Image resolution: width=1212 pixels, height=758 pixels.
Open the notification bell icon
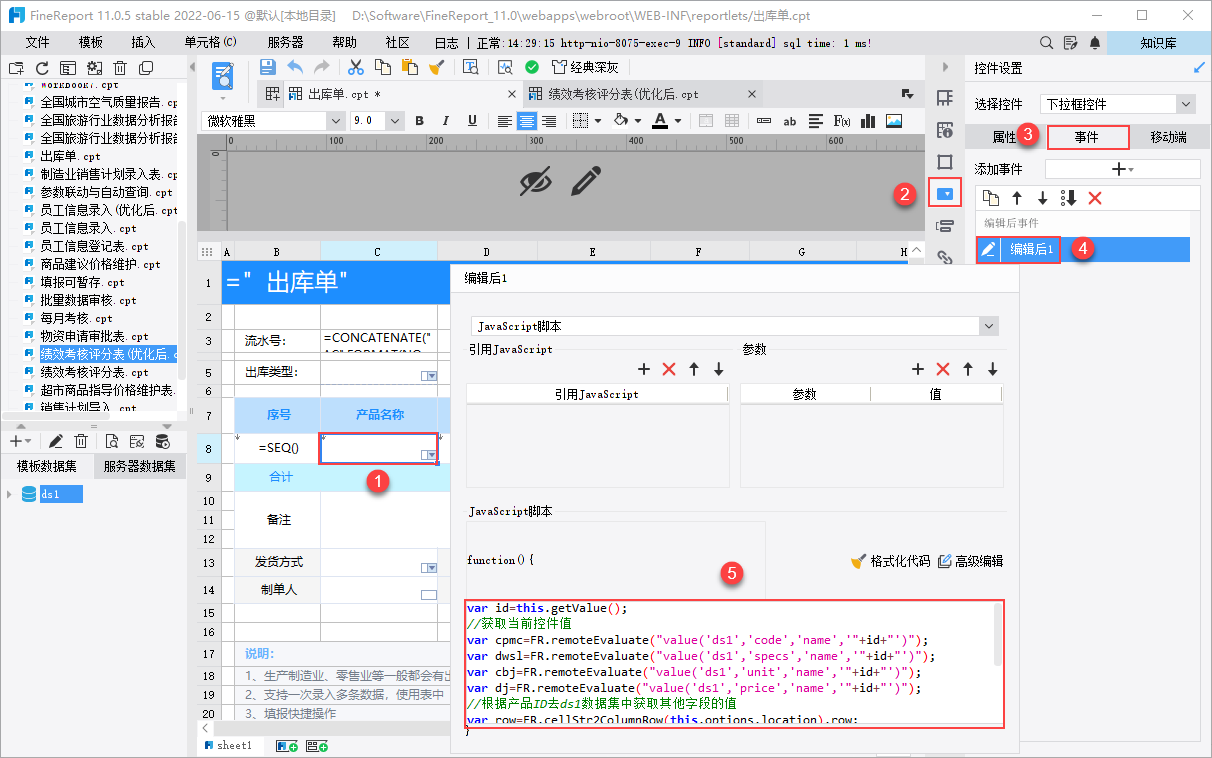1095,43
